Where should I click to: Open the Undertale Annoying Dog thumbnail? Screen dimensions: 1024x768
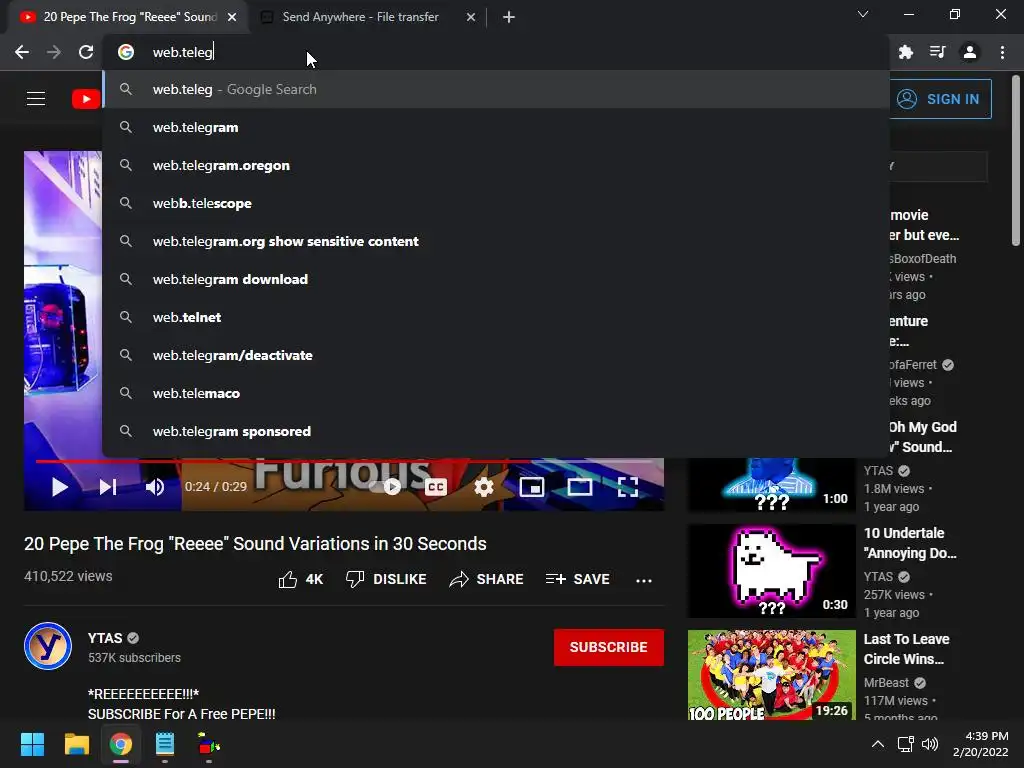click(771, 571)
